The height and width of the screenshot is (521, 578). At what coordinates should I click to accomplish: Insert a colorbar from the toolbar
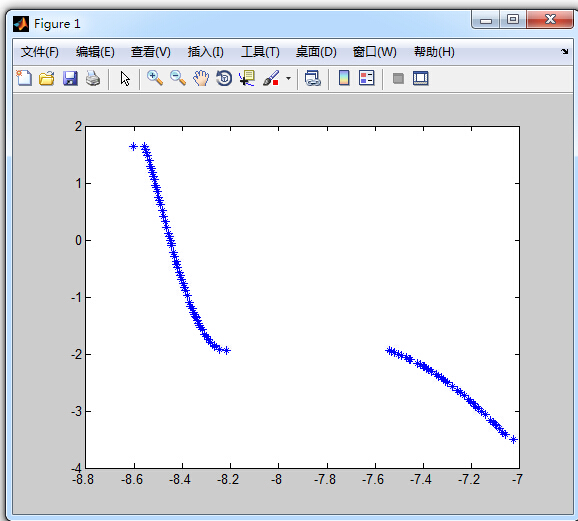pos(344,78)
